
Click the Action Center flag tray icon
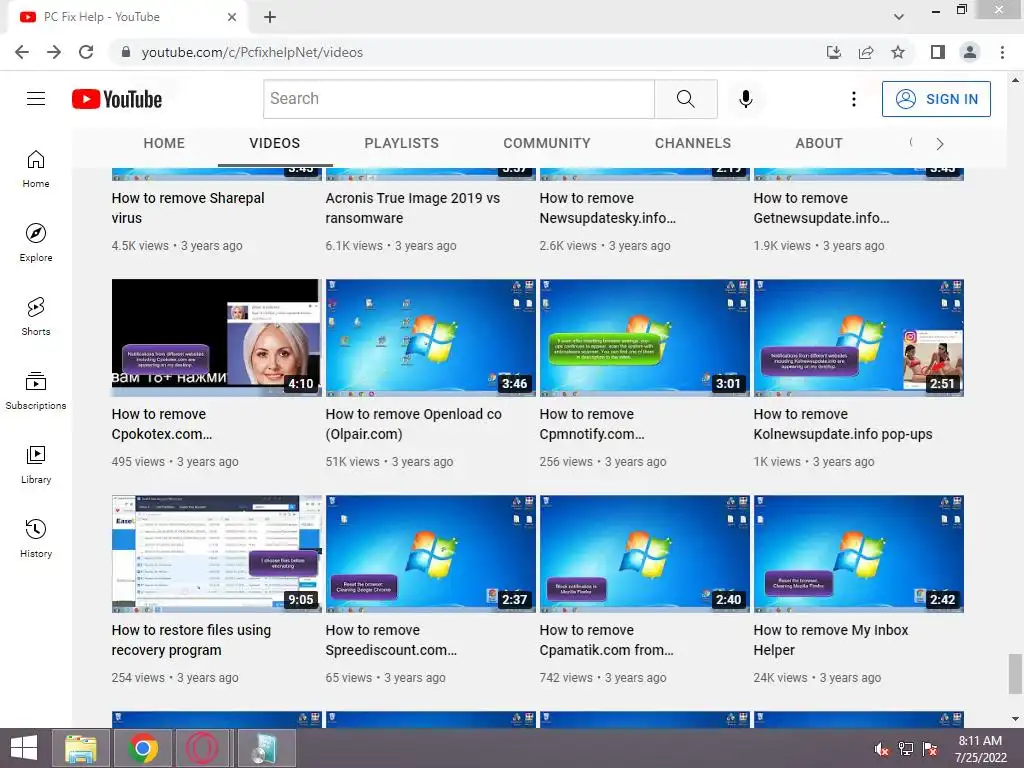click(930, 749)
